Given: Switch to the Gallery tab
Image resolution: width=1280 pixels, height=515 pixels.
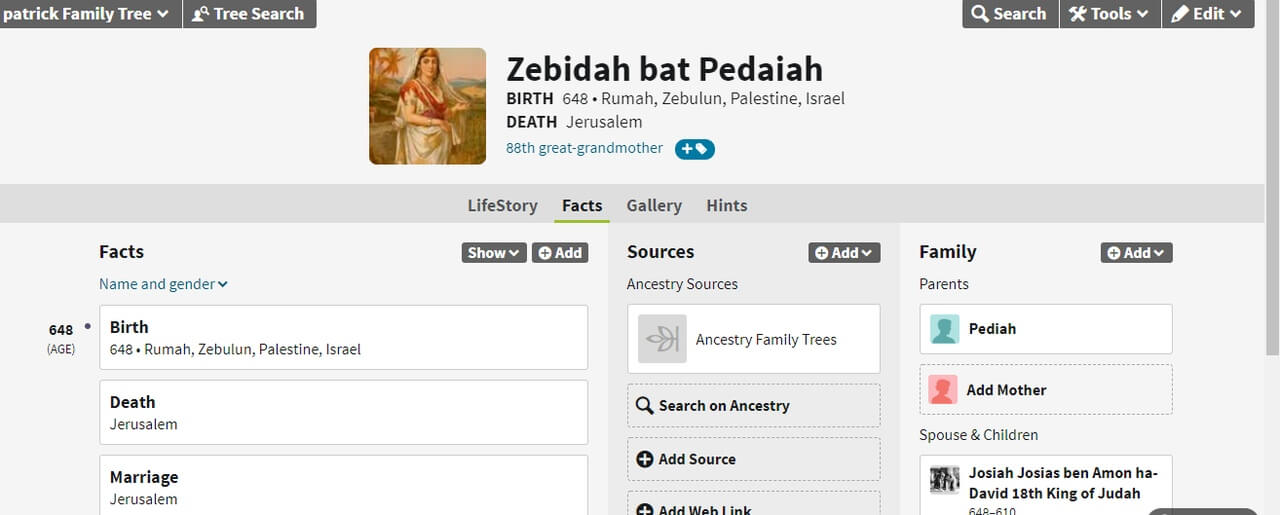Looking at the screenshot, I should click(x=654, y=205).
